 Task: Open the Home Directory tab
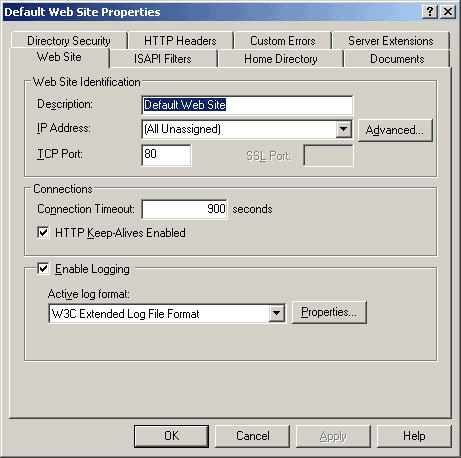pos(281,59)
